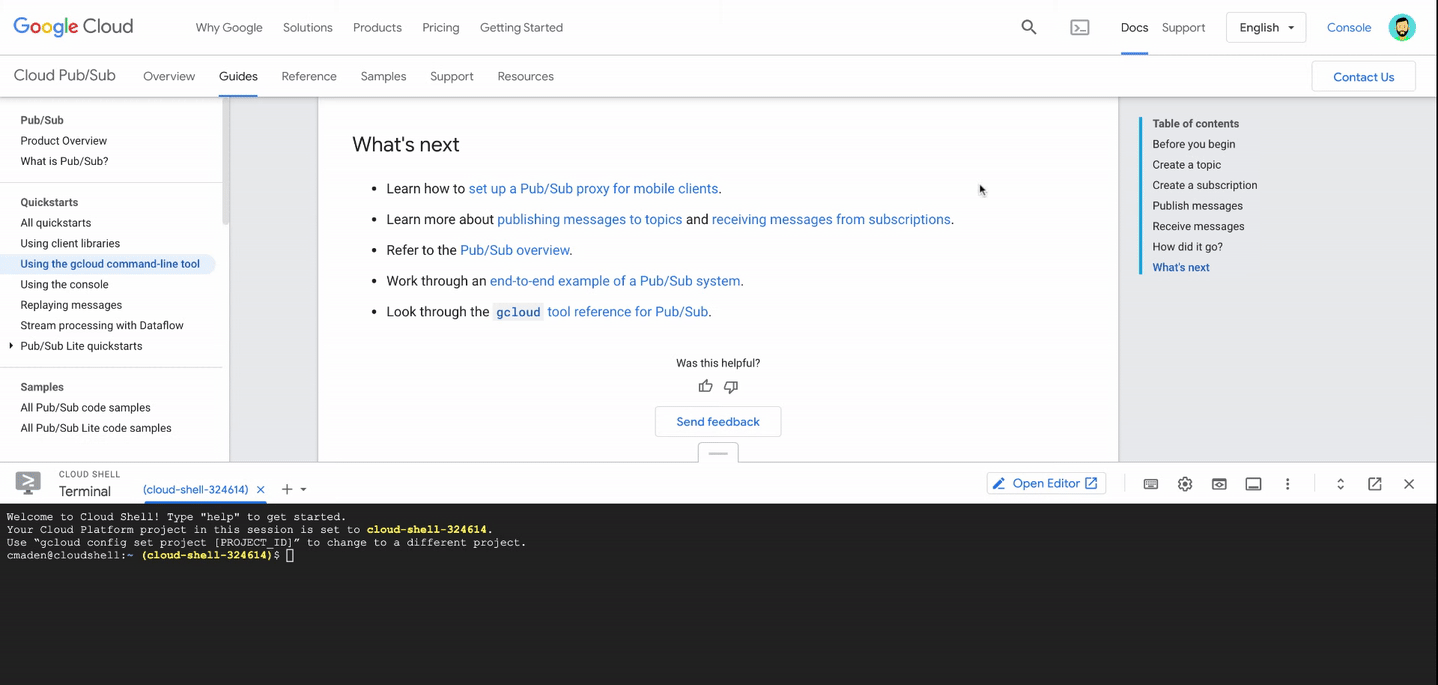Screen dimensions: 1438x685
Task: Open the Pricing page
Action: click(x=441, y=27)
